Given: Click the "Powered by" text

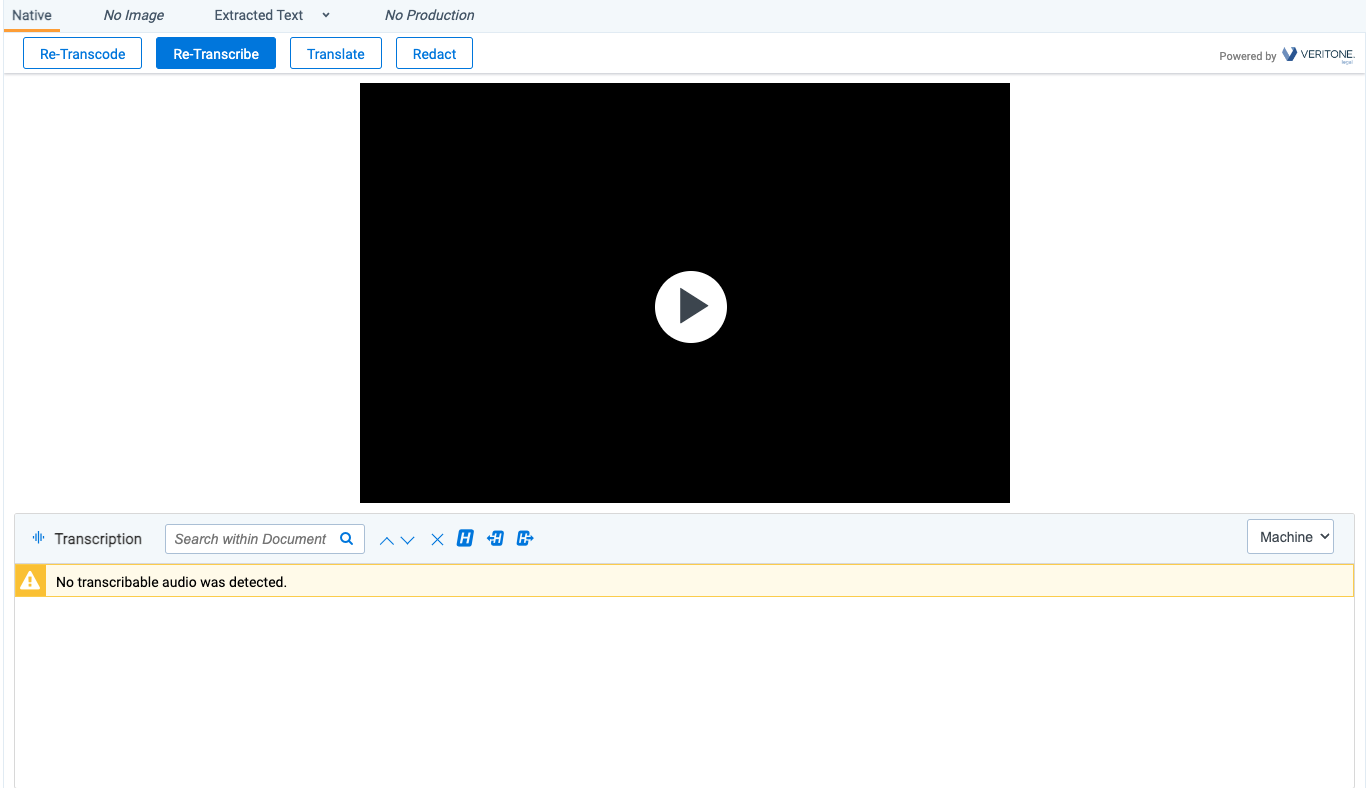Looking at the screenshot, I should [x=1247, y=56].
